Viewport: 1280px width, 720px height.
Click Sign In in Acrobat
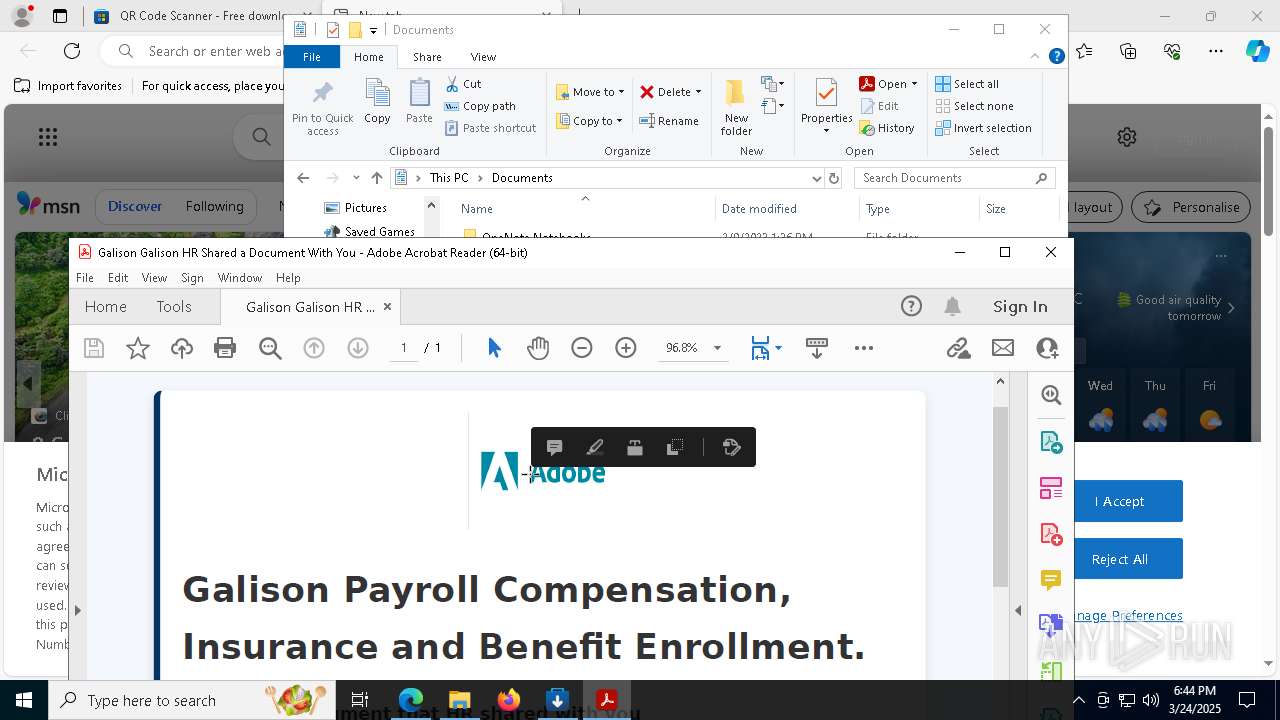(1020, 307)
